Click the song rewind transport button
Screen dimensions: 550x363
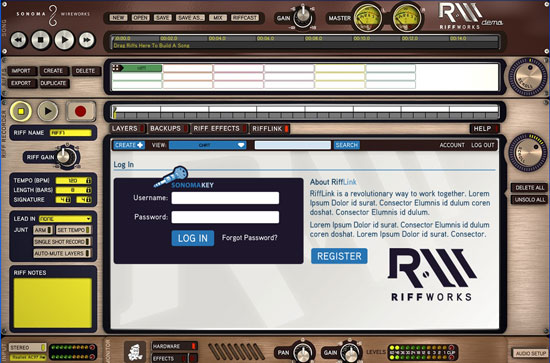point(18,40)
